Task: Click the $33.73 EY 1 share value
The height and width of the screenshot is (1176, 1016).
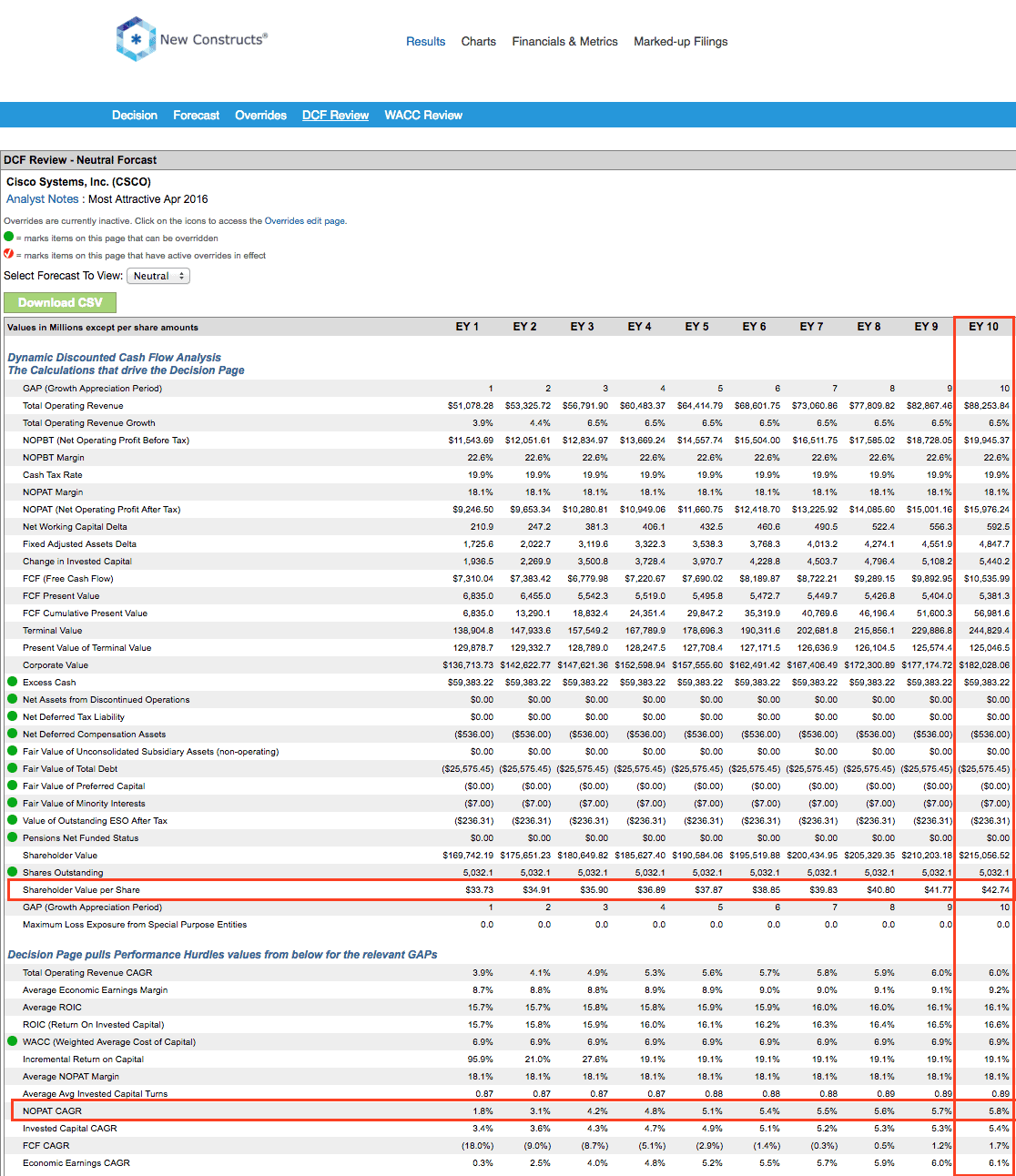Action: pos(479,890)
